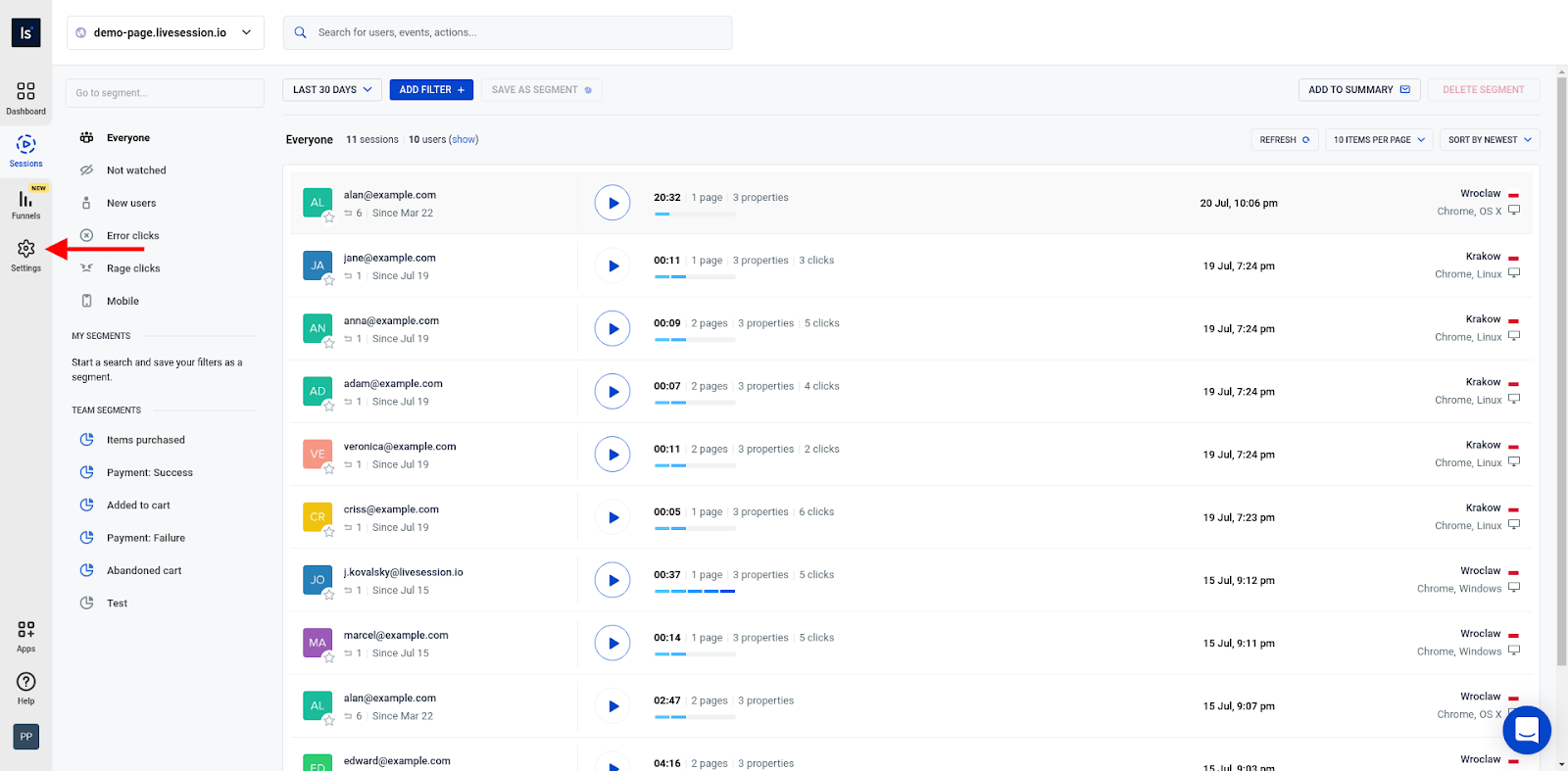Play the adam@example.com session recording
The width and height of the screenshot is (1568, 771).
point(612,392)
